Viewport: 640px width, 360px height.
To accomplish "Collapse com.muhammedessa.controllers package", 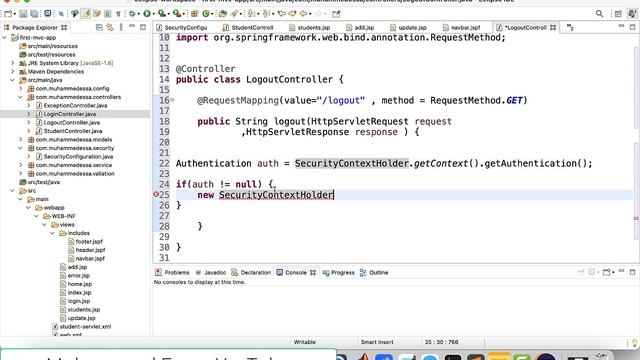I will (x=21, y=97).
